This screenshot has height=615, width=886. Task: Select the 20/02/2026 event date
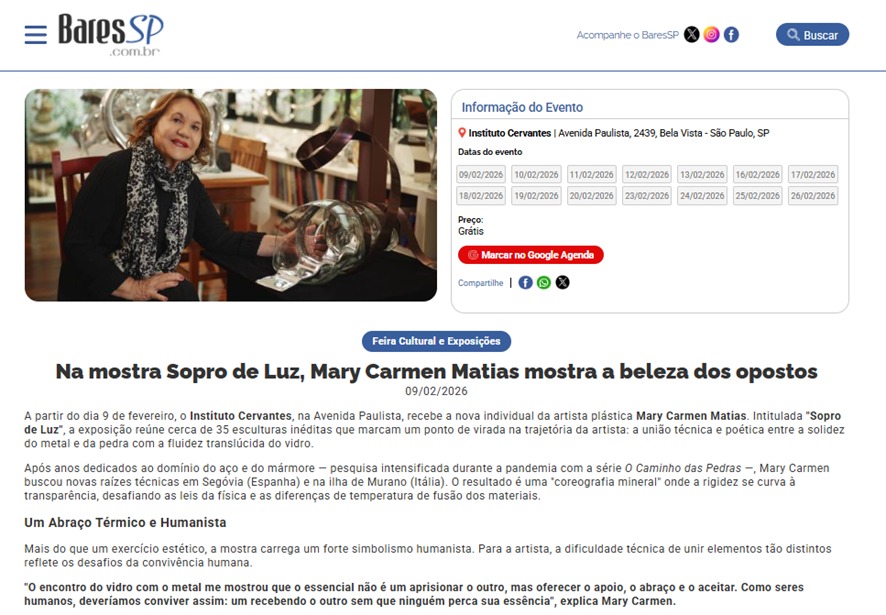[592, 196]
